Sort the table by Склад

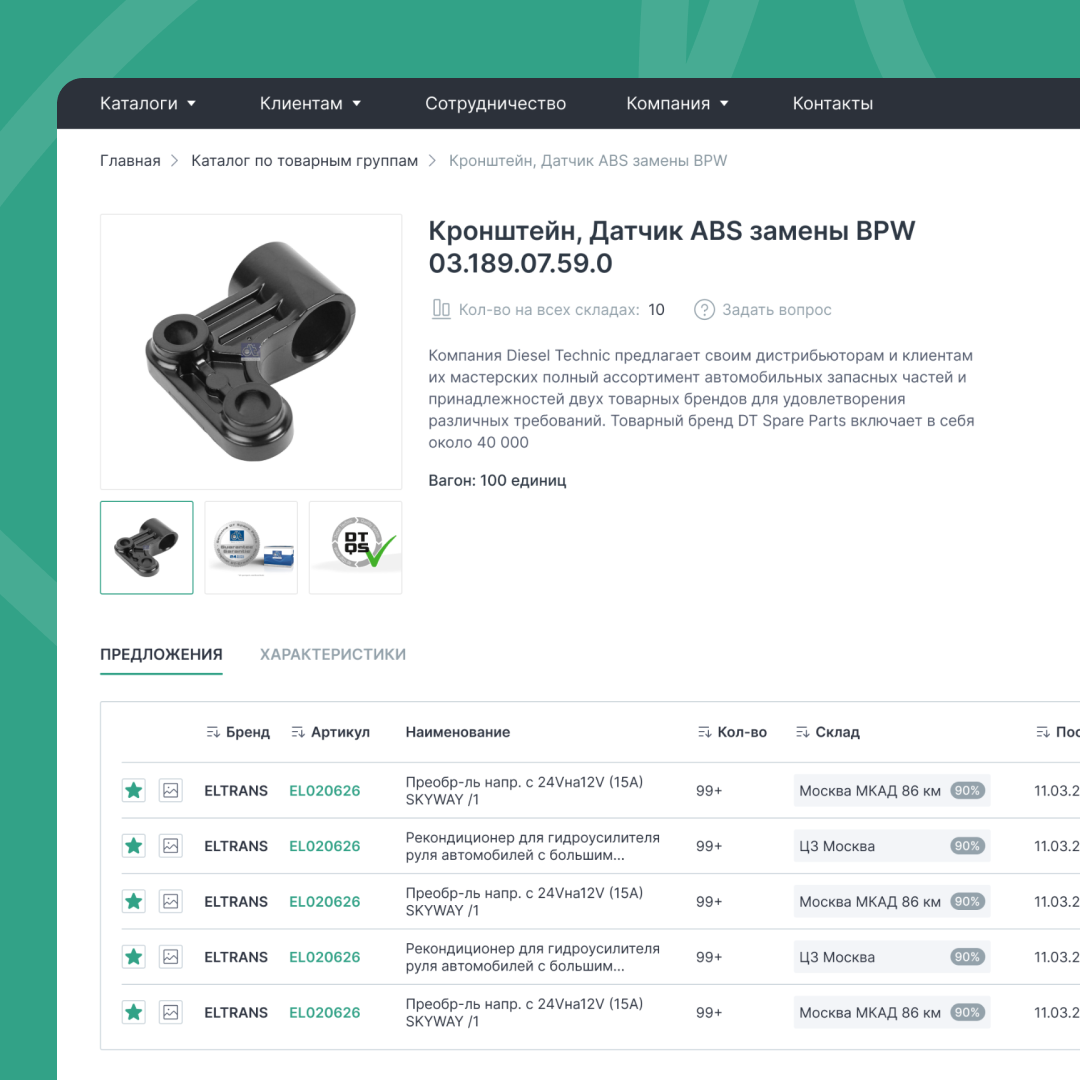point(827,732)
